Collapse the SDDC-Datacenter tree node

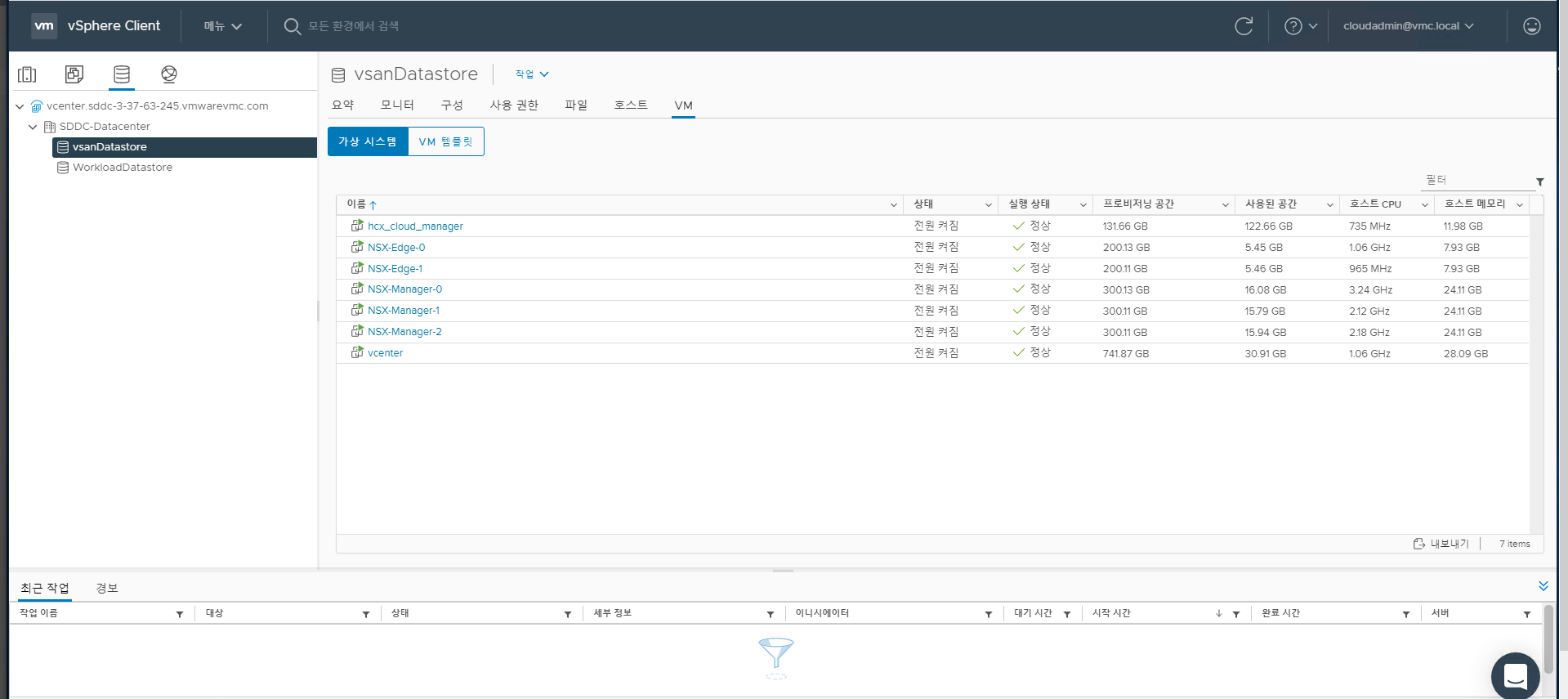[x=33, y=127]
